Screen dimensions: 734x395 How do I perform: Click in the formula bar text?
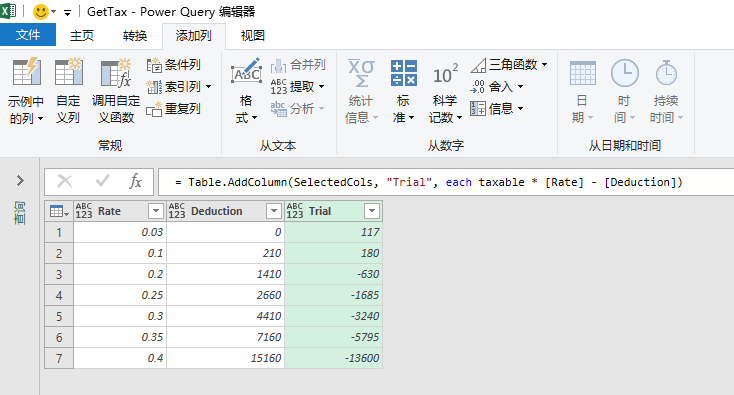coord(428,182)
